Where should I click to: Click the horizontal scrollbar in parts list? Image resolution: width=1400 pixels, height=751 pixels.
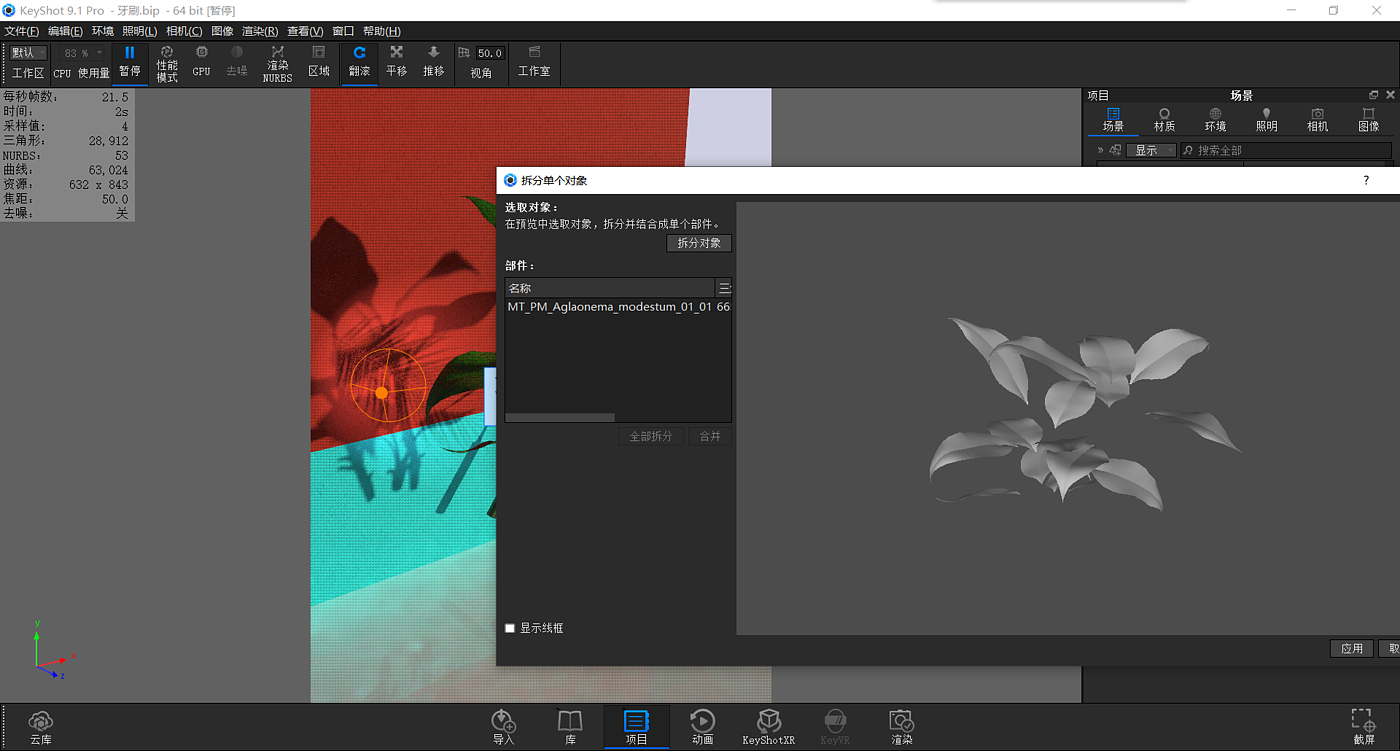560,417
